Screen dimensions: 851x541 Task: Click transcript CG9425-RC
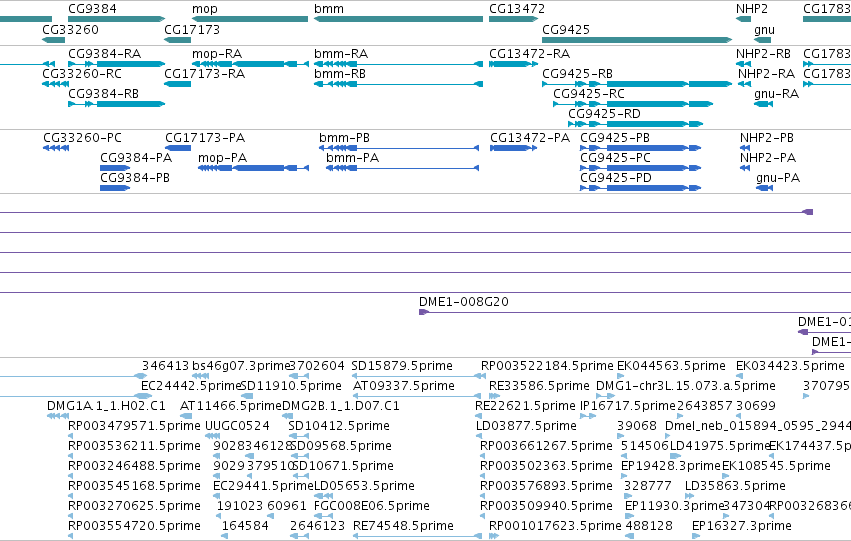[x=633, y=104]
